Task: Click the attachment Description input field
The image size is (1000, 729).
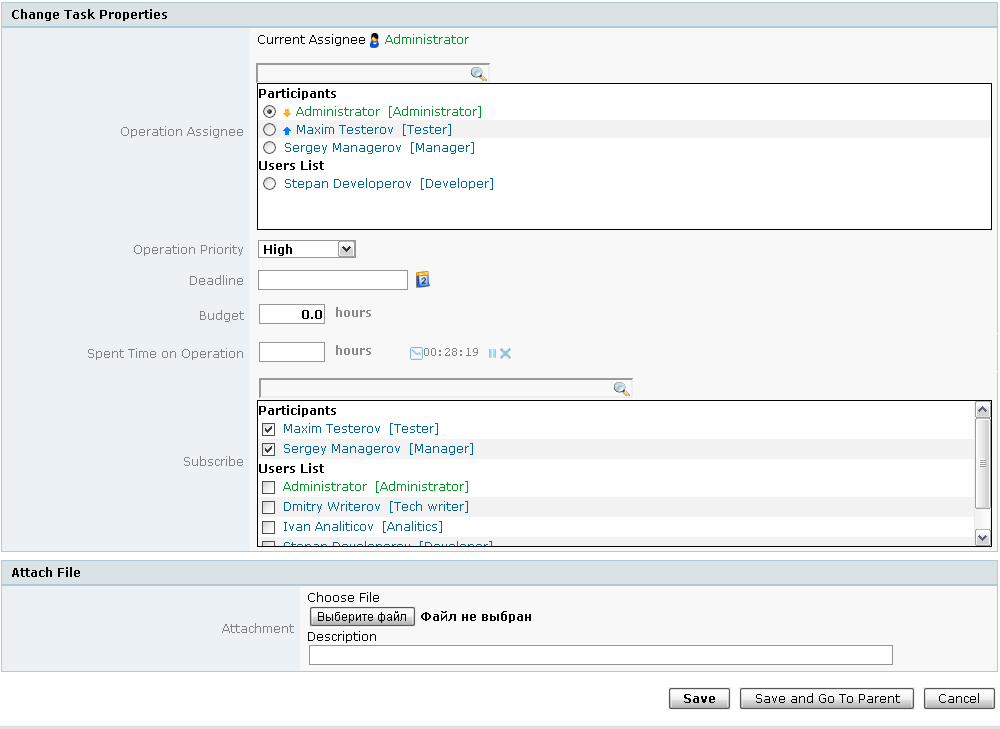Action: (x=600, y=655)
